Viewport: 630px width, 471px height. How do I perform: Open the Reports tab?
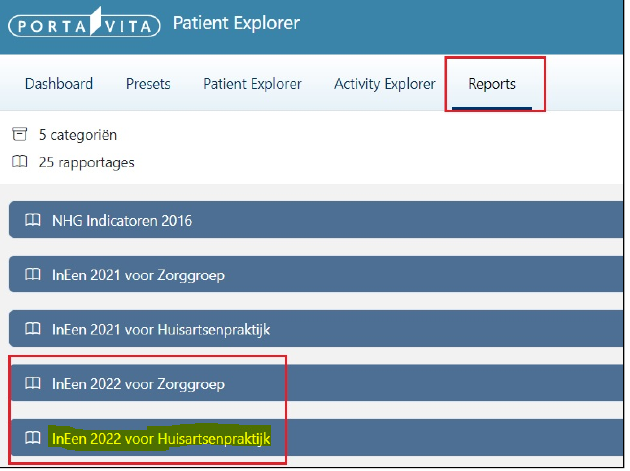[x=492, y=84]
